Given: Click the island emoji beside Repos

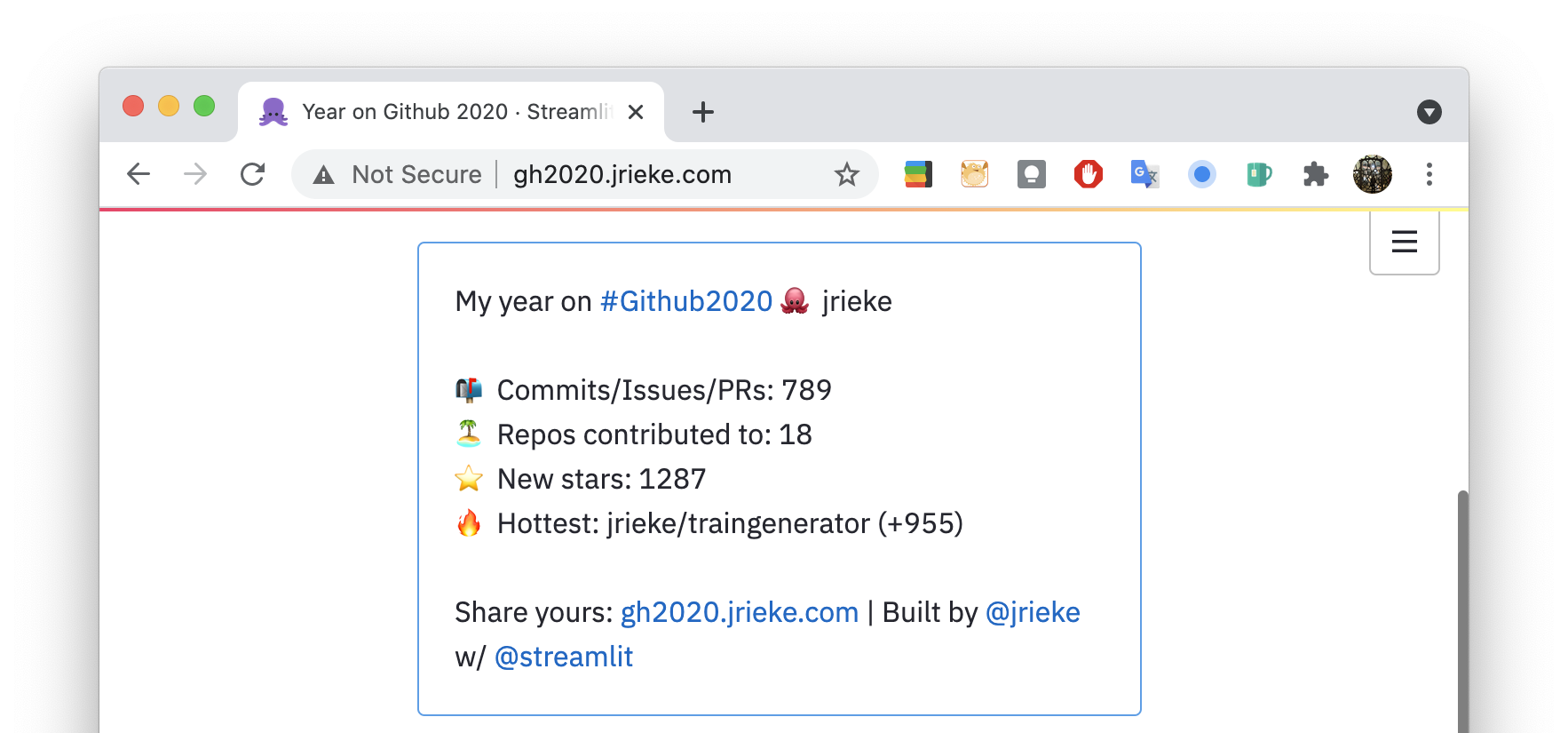Looking at the screenshot, I should pos(469,434).
